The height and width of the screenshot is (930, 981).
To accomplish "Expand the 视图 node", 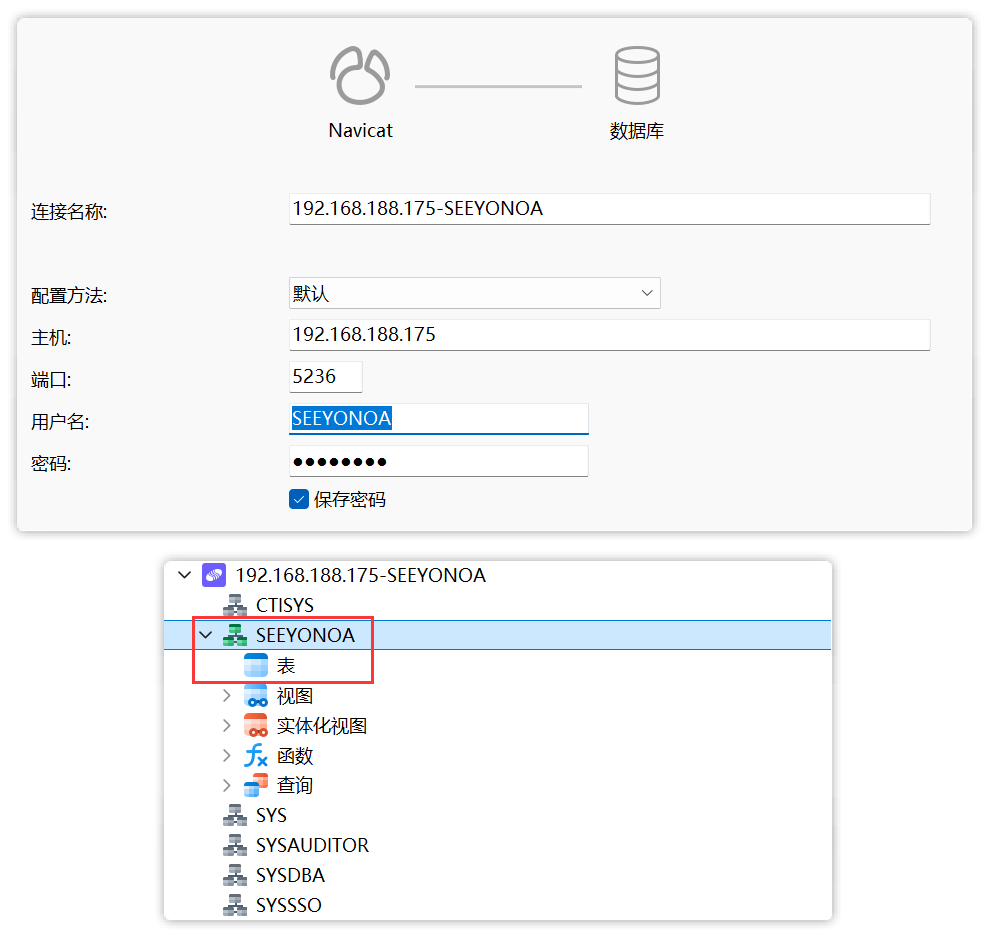I will point(226,695).
